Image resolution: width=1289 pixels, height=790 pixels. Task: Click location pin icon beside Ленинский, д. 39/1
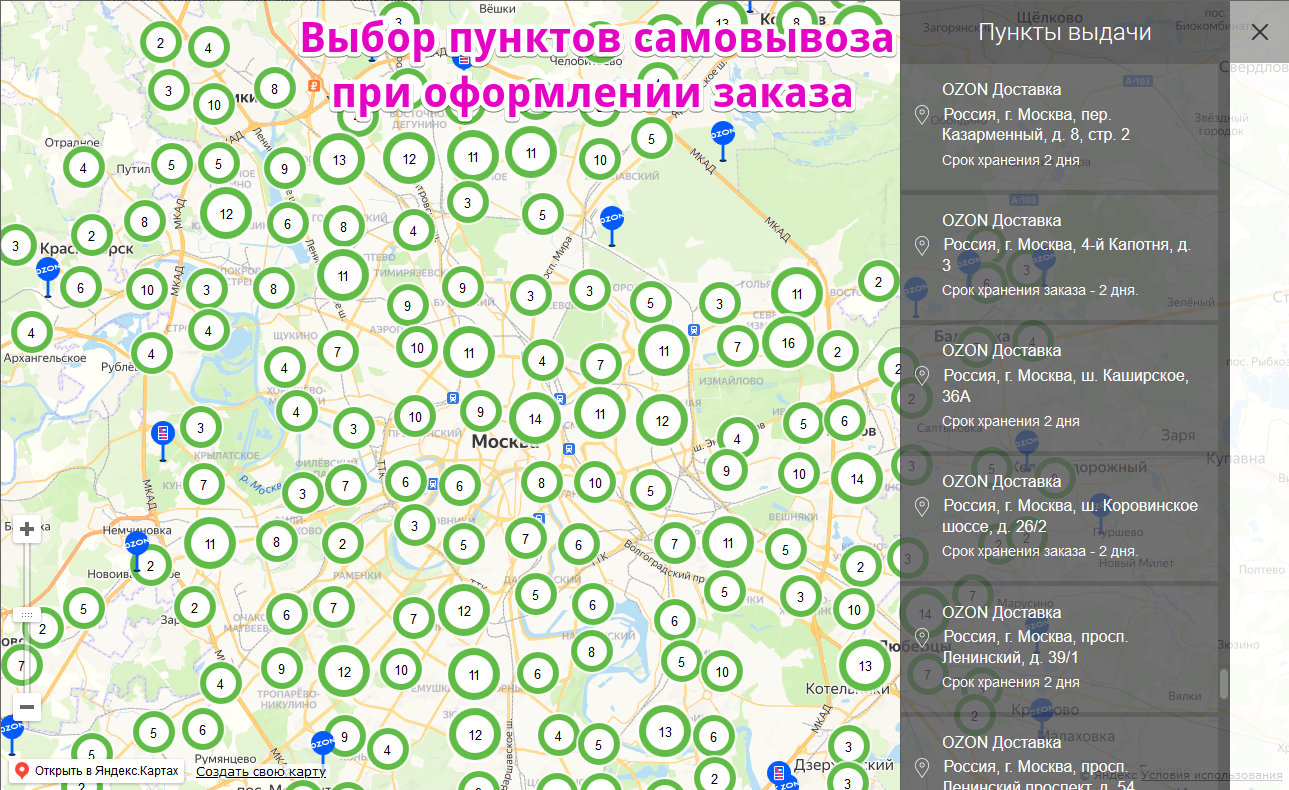[x=922, y=637]
